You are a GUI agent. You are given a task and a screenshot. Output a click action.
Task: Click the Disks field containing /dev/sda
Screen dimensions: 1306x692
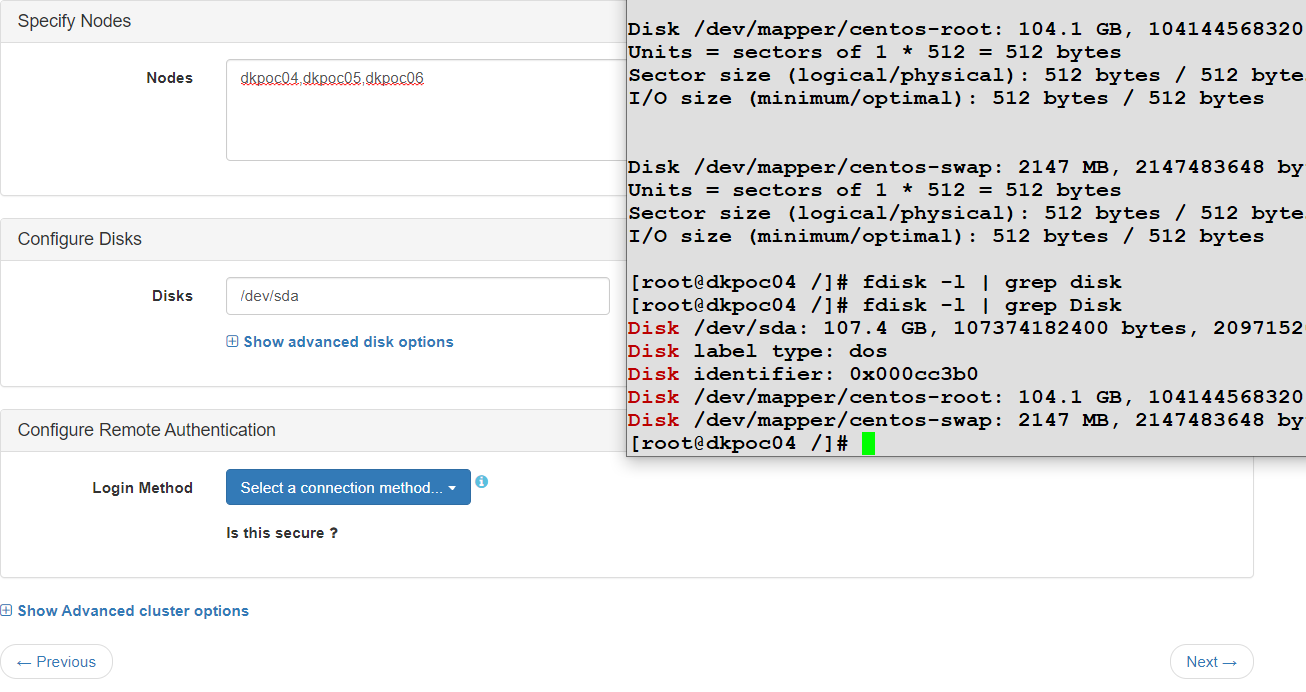[x=418, y=296]
